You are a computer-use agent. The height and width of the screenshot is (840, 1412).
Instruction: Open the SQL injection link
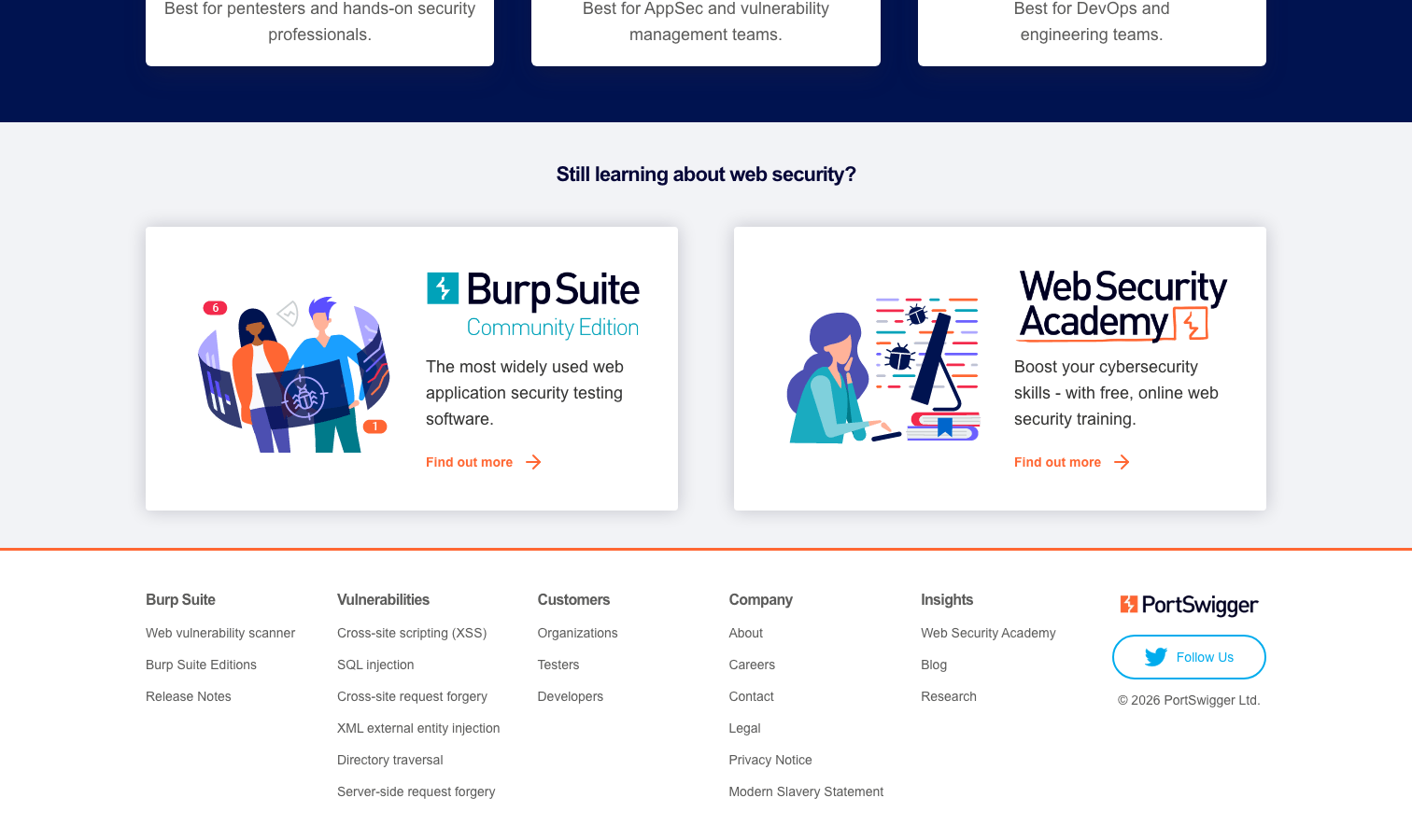[x=375, y=665]
